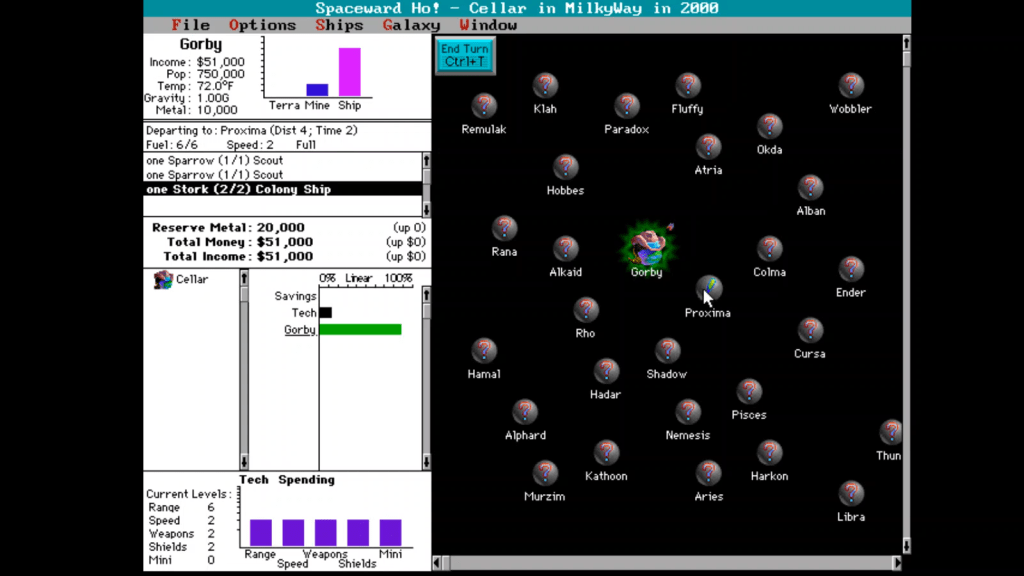Click the Remulak planet icon

pyautogui.click(x=484, y=106)
